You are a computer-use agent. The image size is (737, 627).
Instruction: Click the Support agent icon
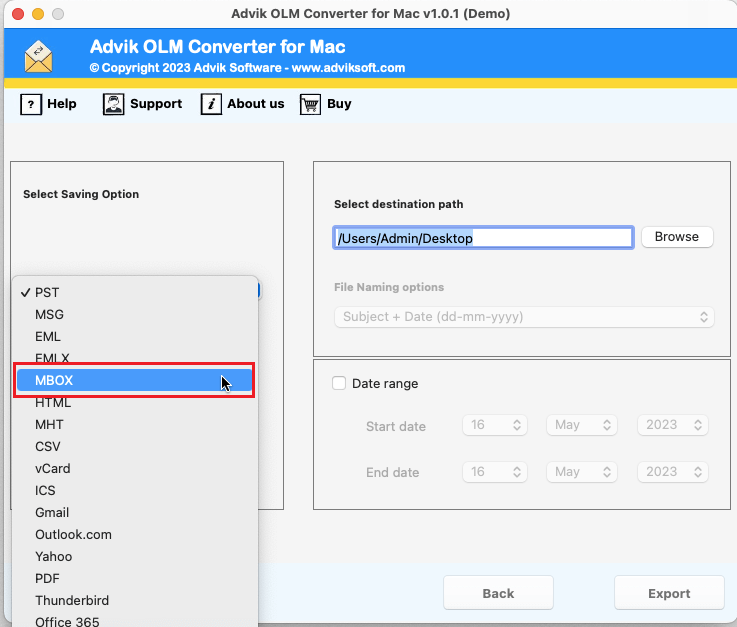(113, 104)
